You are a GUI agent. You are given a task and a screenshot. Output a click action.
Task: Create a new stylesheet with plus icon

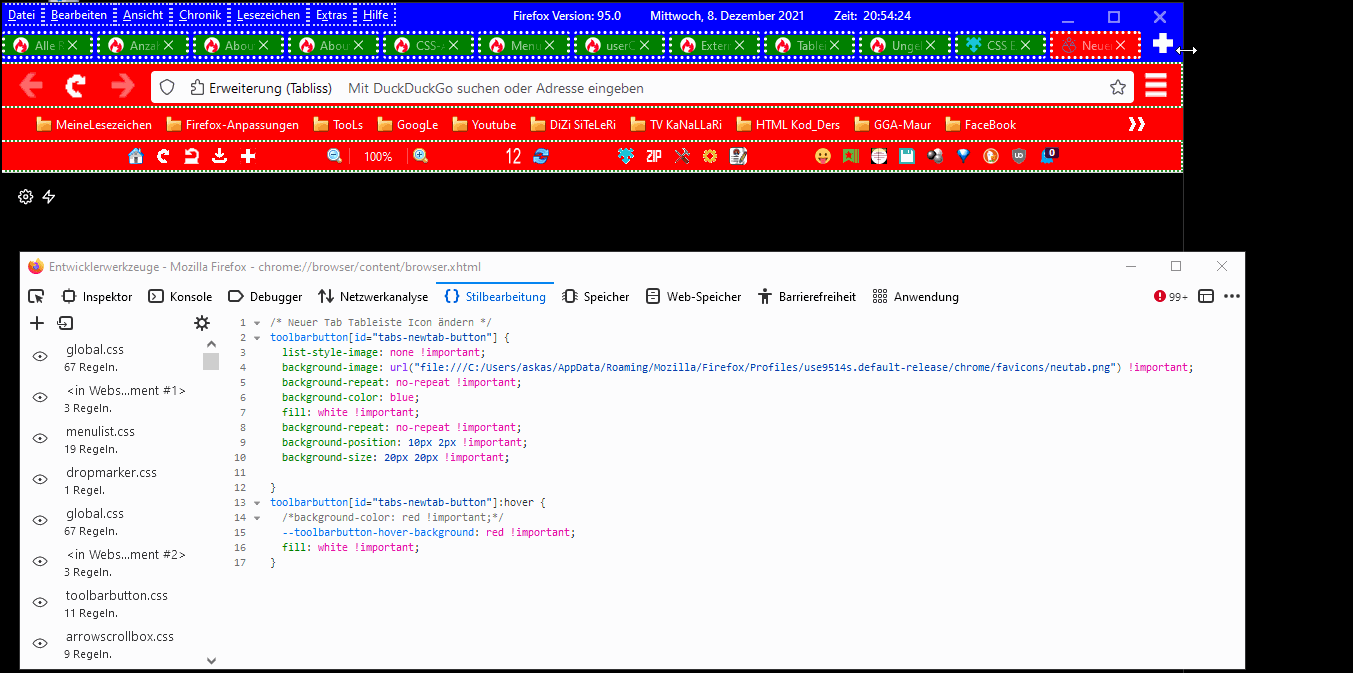(x=37, y=323)
